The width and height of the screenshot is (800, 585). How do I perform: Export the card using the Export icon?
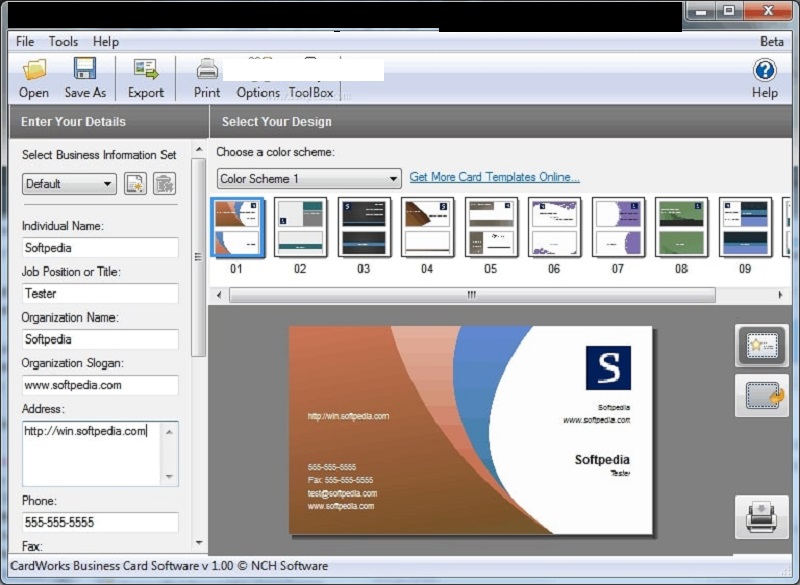pos(146,78)
